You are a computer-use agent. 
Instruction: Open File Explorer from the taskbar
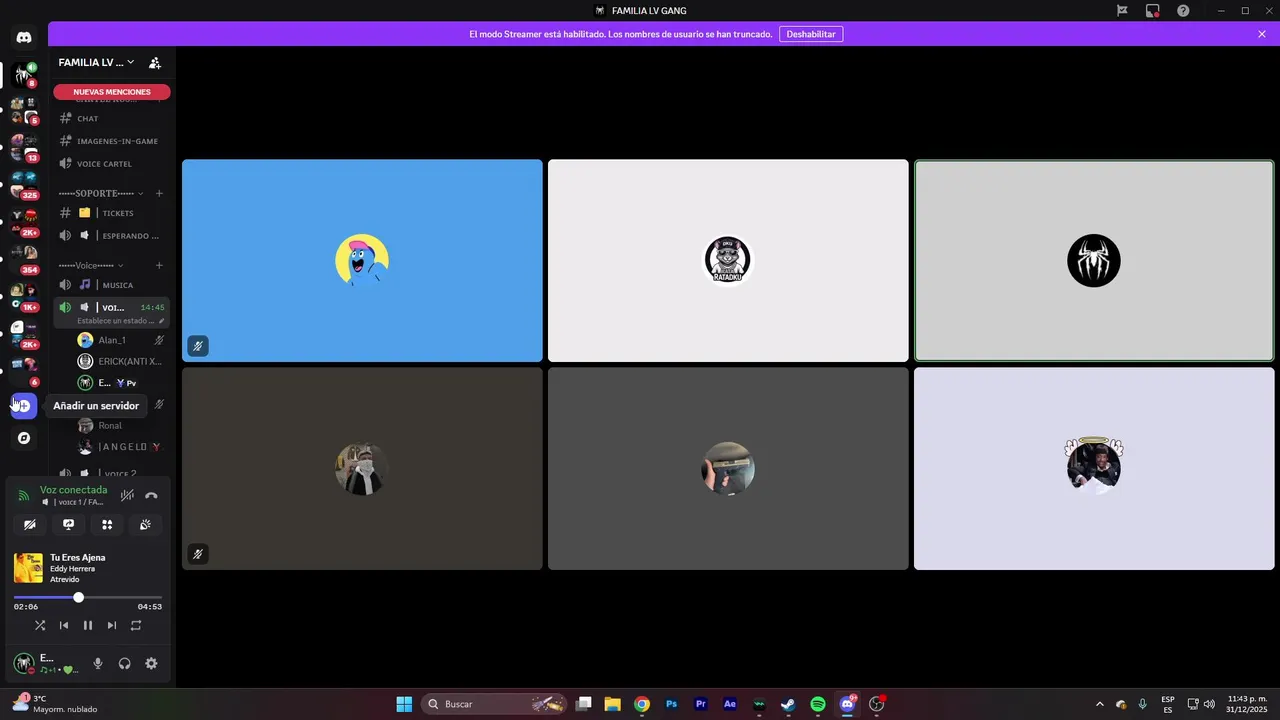(x=613, y=704)
